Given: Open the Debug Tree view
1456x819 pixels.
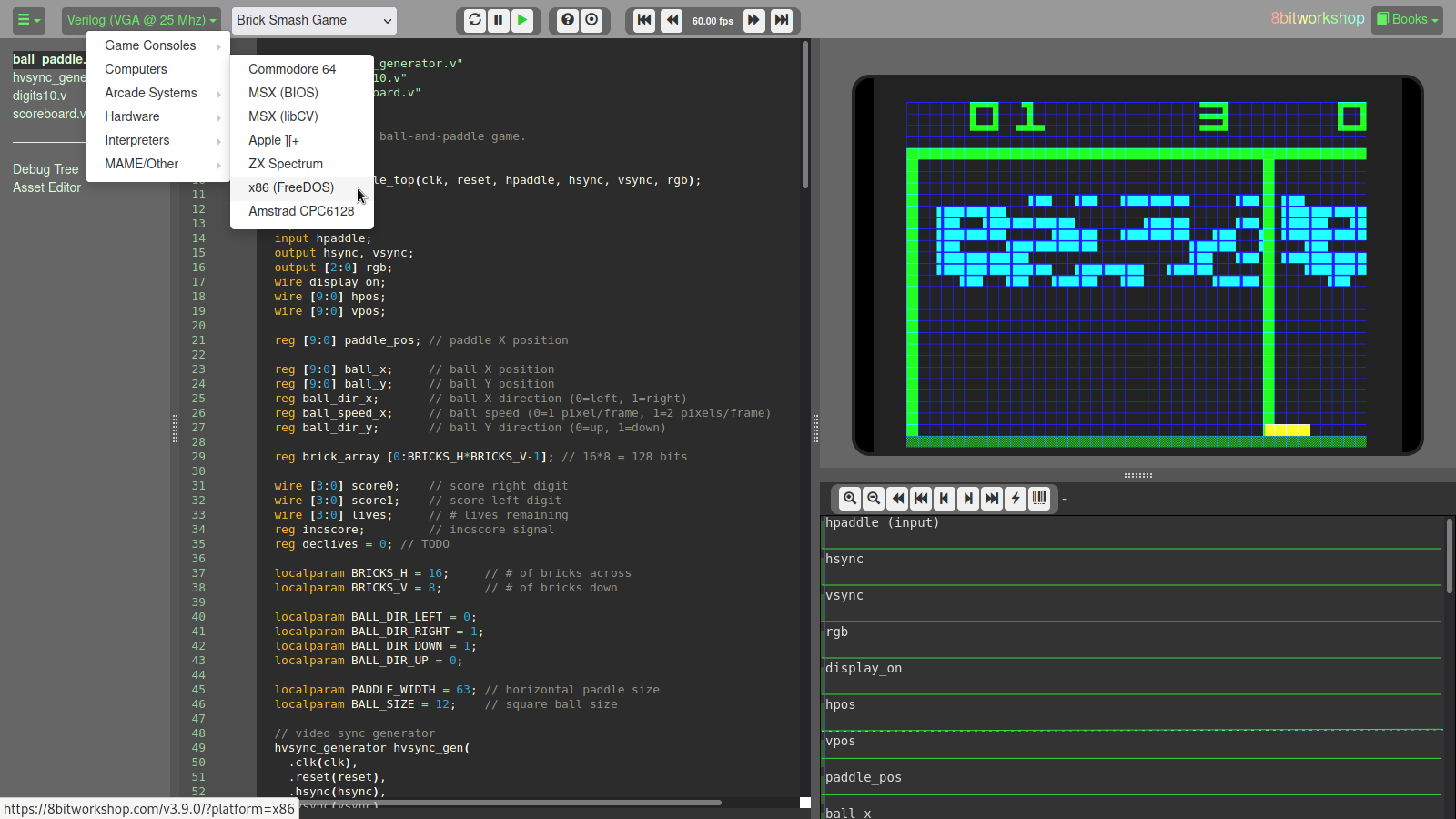Looking at the screenshot, I should click(x=45, y=169).
